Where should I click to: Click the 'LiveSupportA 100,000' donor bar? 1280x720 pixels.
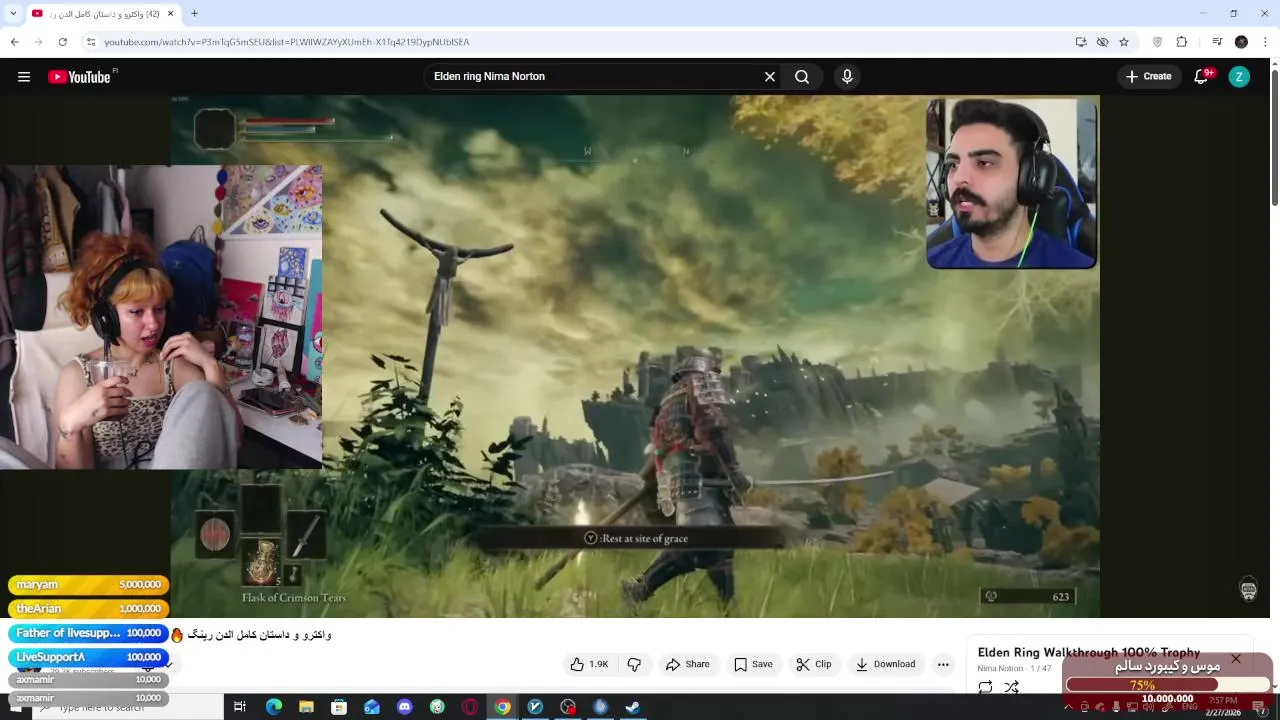[x=89, y=657]
